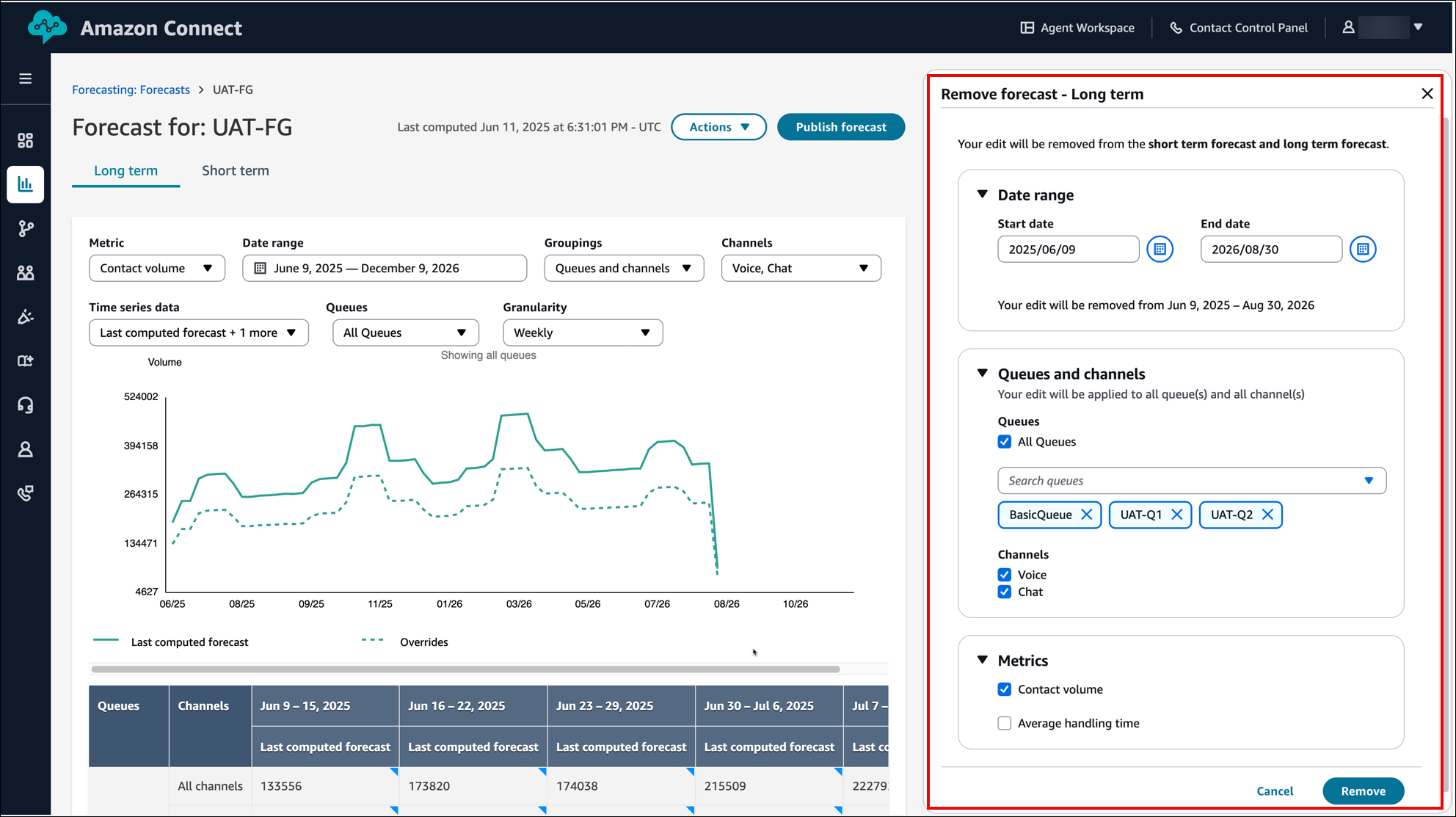Open End date calendar picker
1456x817 pixels.
tap(1363, 250)
